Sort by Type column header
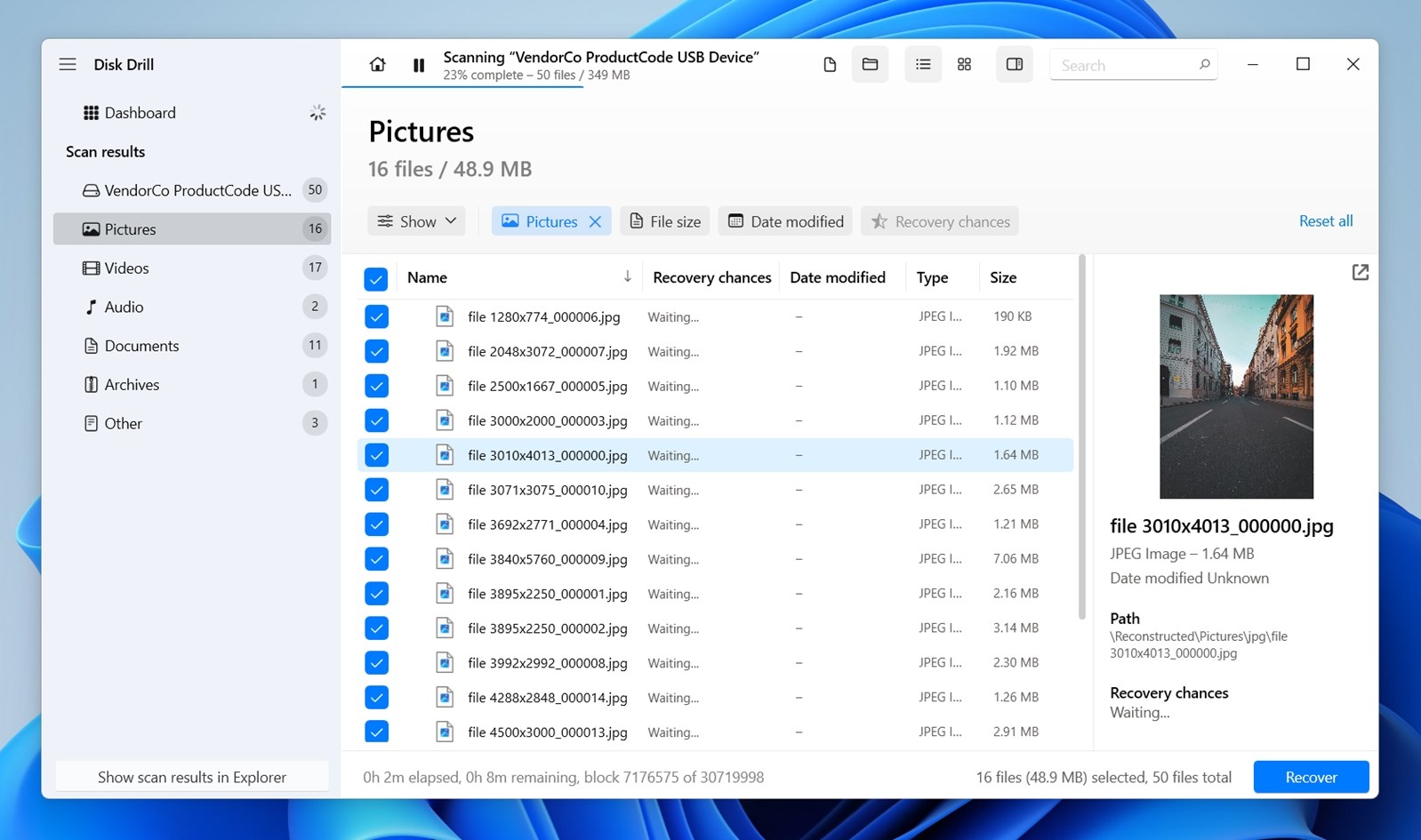This screenshot has width=1421, height=840. point(932,277)
